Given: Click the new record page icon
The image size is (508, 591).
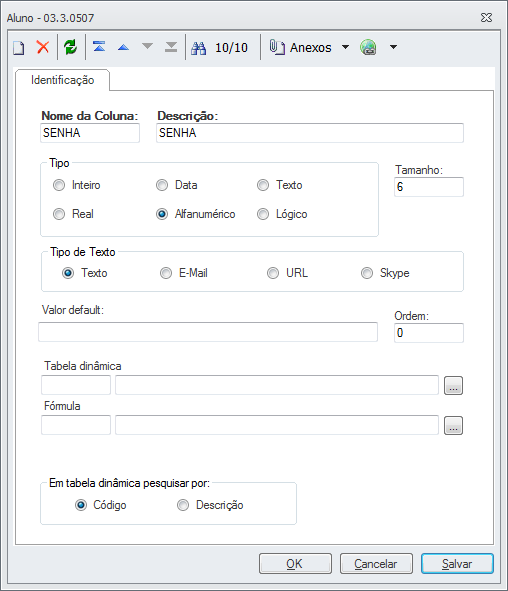Looking at the screenshot, I should 19,48.
